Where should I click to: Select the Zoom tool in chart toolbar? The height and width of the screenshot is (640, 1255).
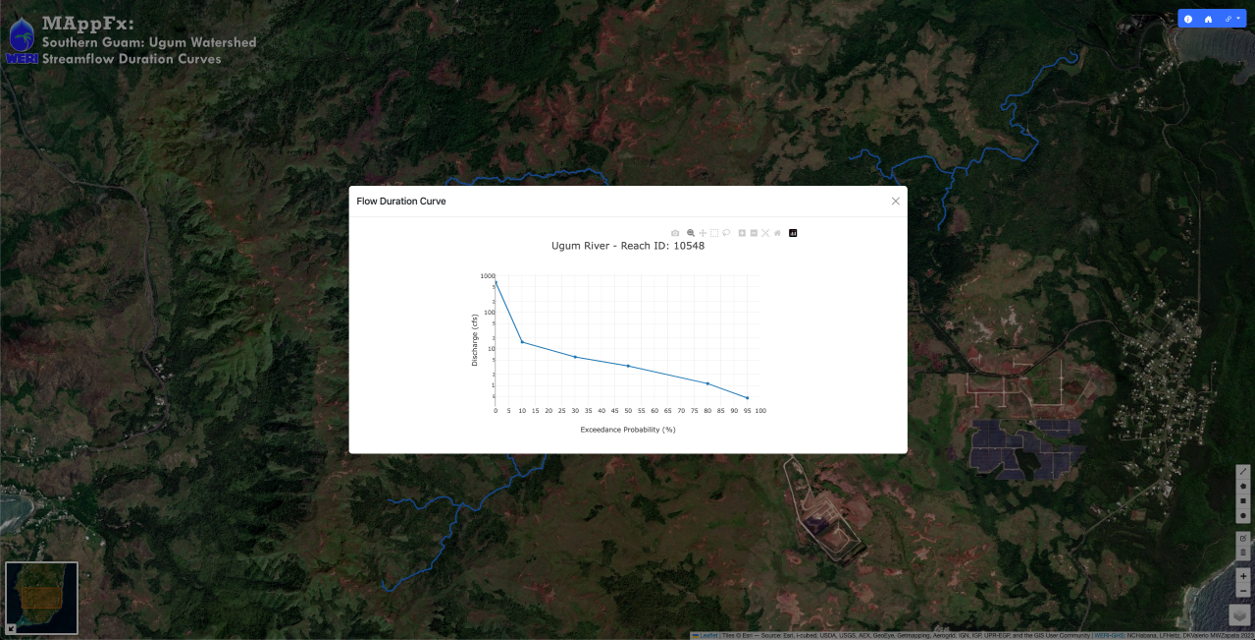(x=690, y=233)
